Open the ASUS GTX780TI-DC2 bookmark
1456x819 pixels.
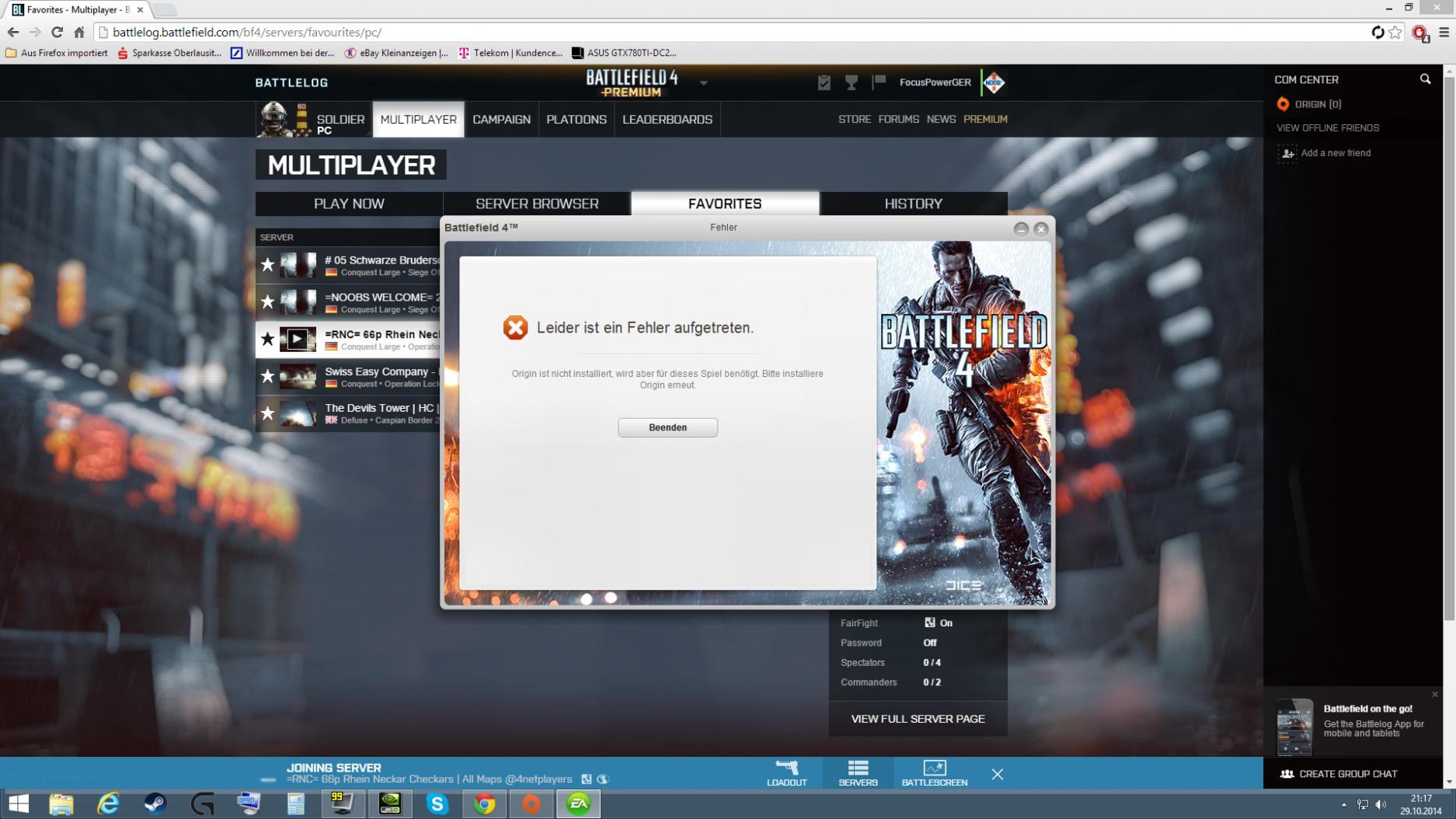pyautogui.click(x=624, y=53)
